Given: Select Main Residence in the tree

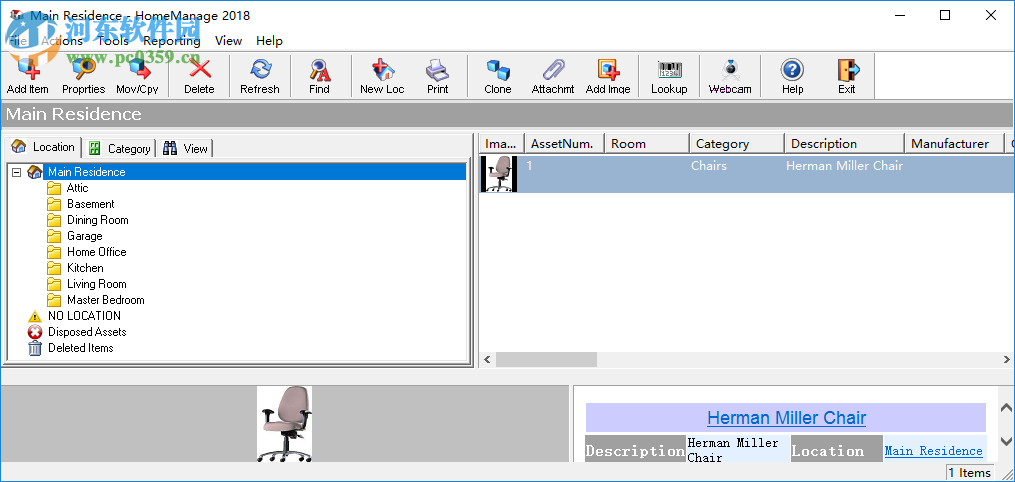Looking at the screenshot, I should (x=87, y=172).
